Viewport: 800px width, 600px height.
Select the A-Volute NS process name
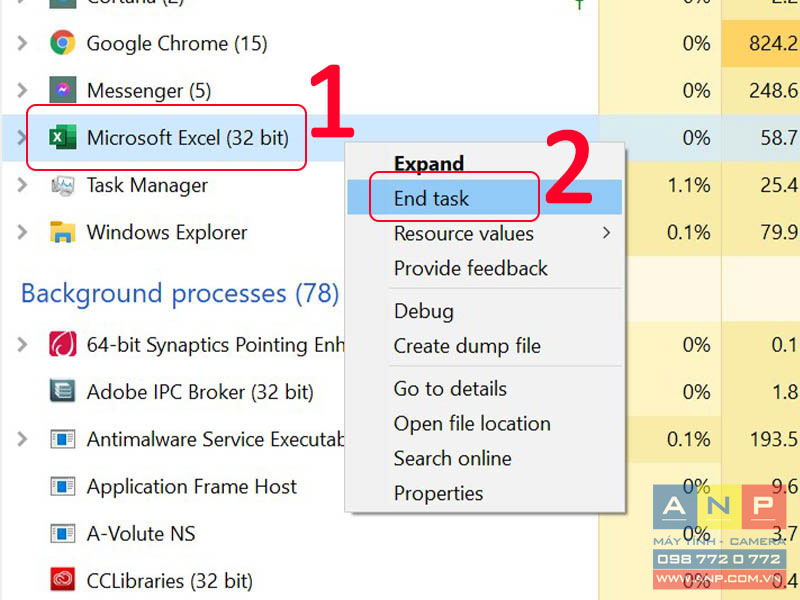pyautogui.click(x=141, y=534)
